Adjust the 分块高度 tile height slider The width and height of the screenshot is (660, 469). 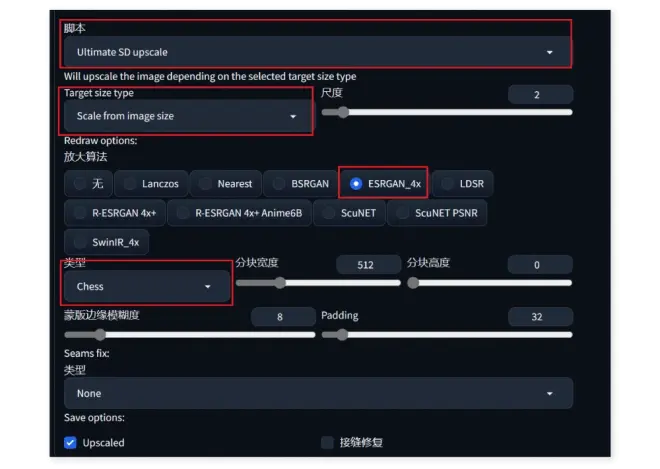[x=490, y=283]
